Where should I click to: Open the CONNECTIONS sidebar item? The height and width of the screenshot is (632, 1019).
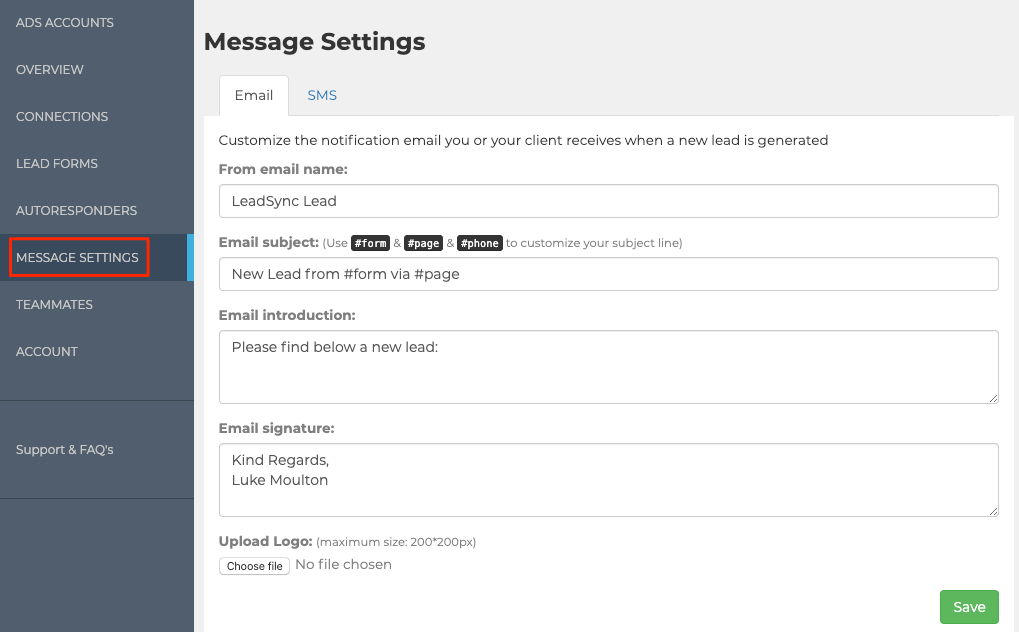coord(62,116)
